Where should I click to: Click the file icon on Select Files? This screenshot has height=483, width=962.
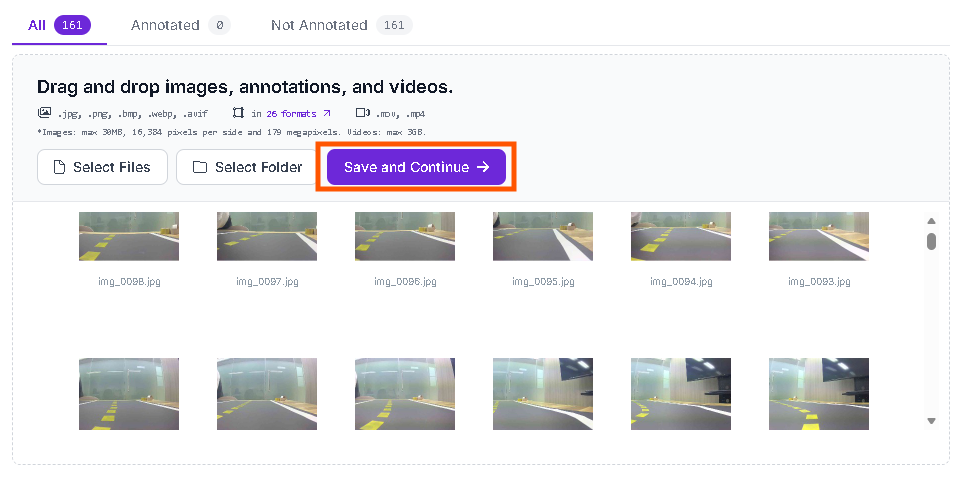(59, 167)
